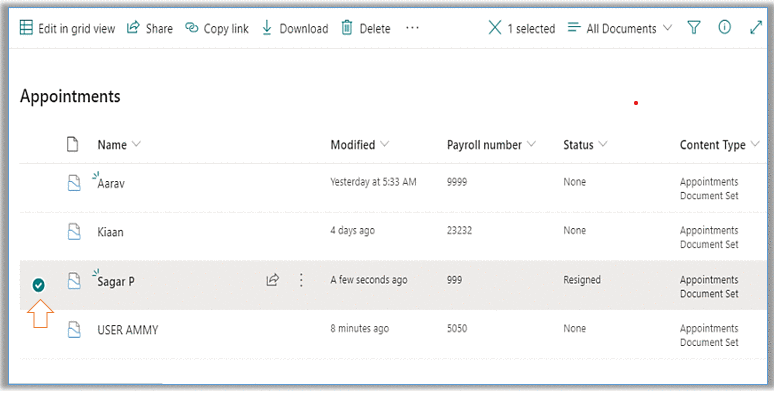Click Kiaan's Appointments Document Set content type
The width and height of the screenshot is (778, 419).
click(x=709, y=237)
